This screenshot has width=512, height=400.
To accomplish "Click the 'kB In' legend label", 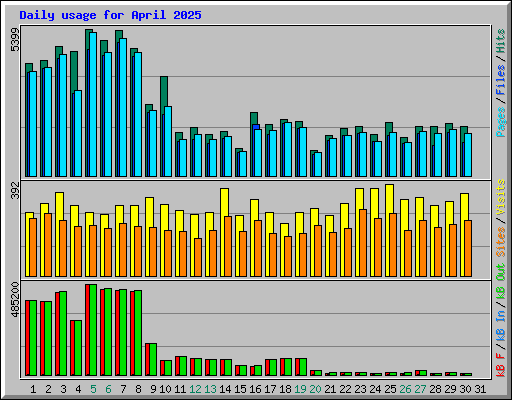I will [x=500, y=325].
